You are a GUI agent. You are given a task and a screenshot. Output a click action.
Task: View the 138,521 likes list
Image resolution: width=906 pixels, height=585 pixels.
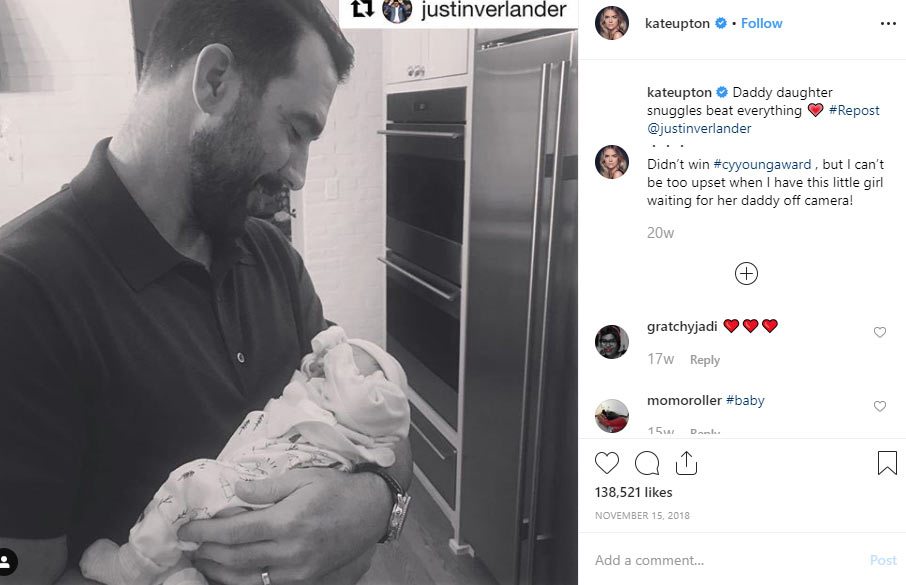coord(633,493)
